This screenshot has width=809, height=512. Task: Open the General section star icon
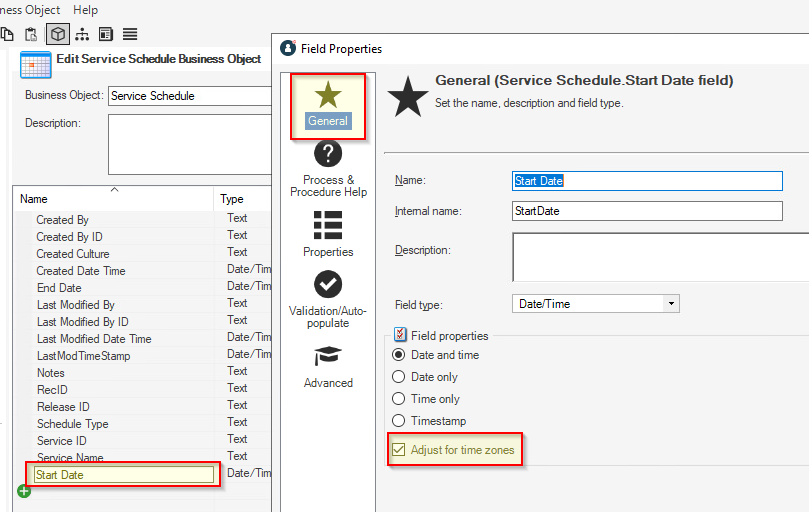tap(328, 97)
